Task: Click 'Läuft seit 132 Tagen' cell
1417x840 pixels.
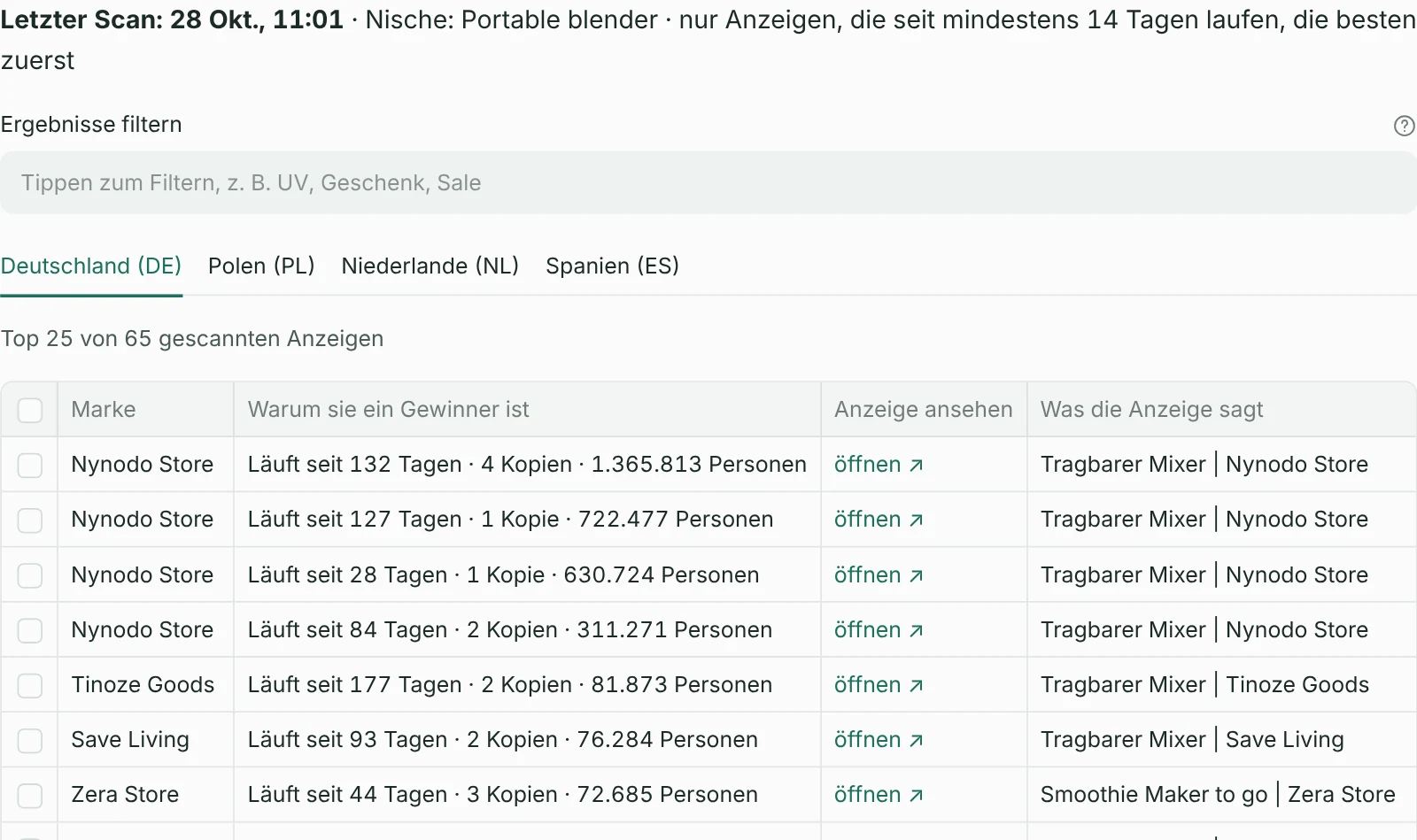Action: [x=527, y=464]
